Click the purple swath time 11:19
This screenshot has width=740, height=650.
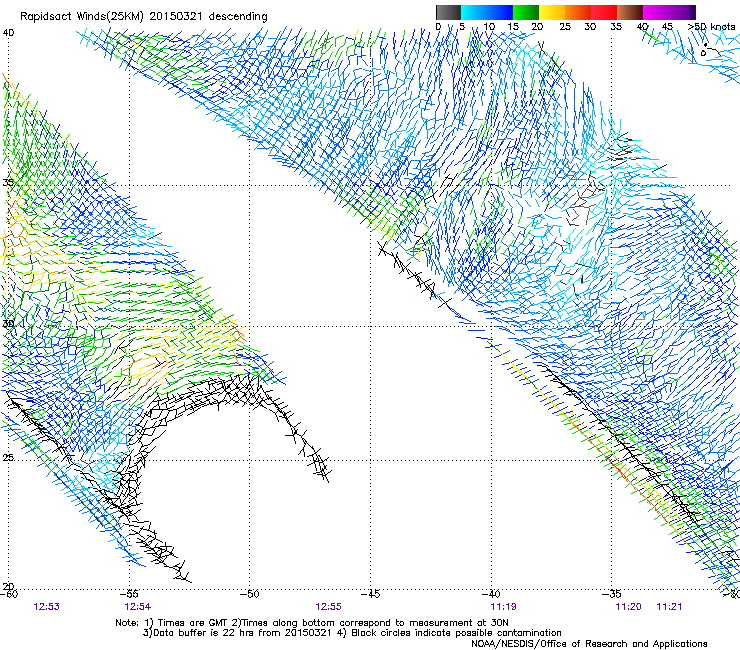click(503, 607)
